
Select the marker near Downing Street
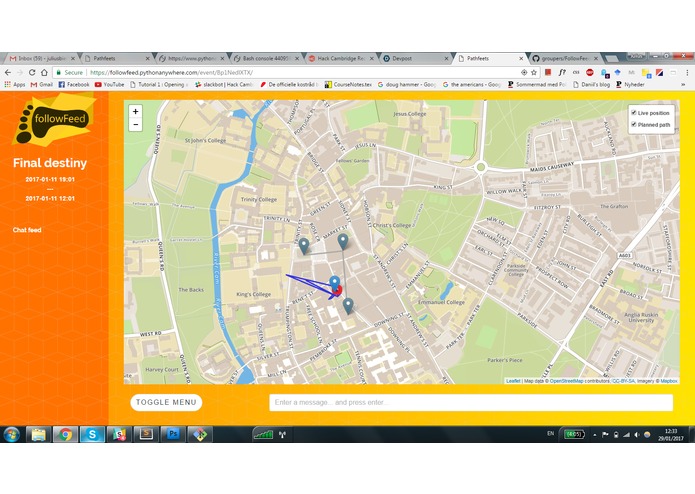tap(348, 306)
